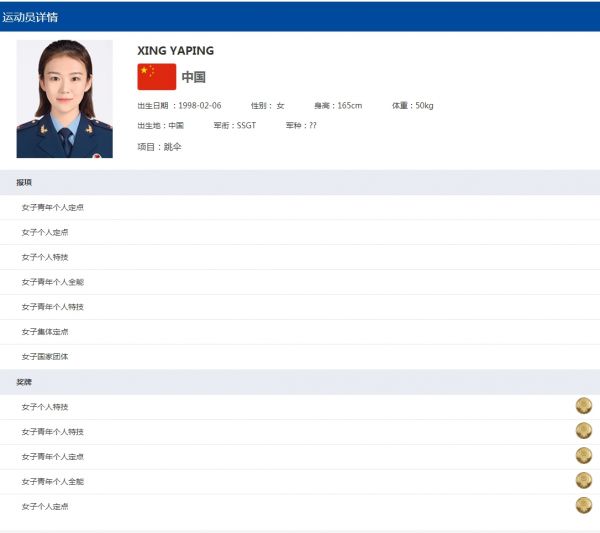Click the rank value SSGT
600x533 pixels.
(246, 126)
